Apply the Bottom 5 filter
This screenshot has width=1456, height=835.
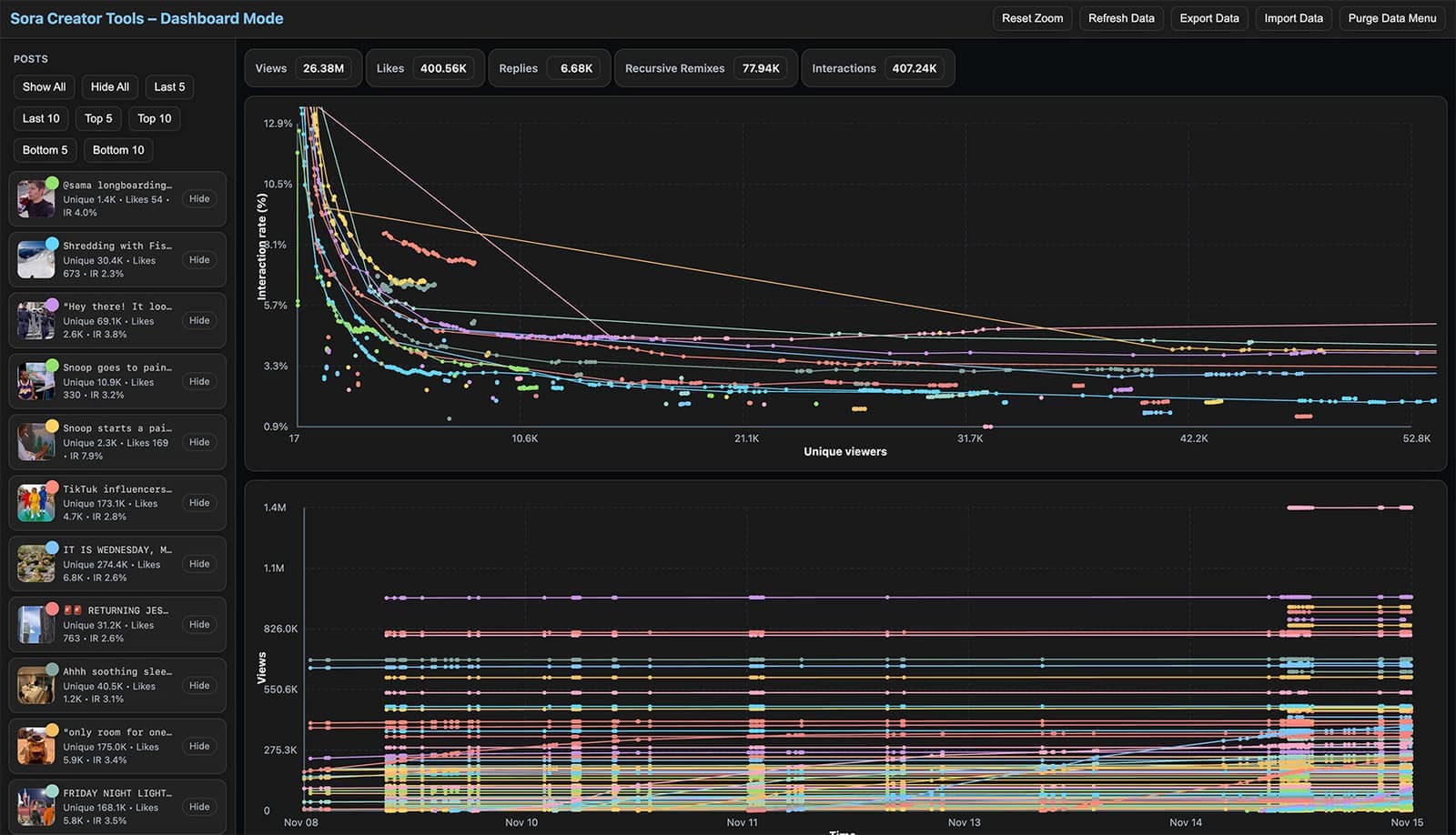point(44,149)
